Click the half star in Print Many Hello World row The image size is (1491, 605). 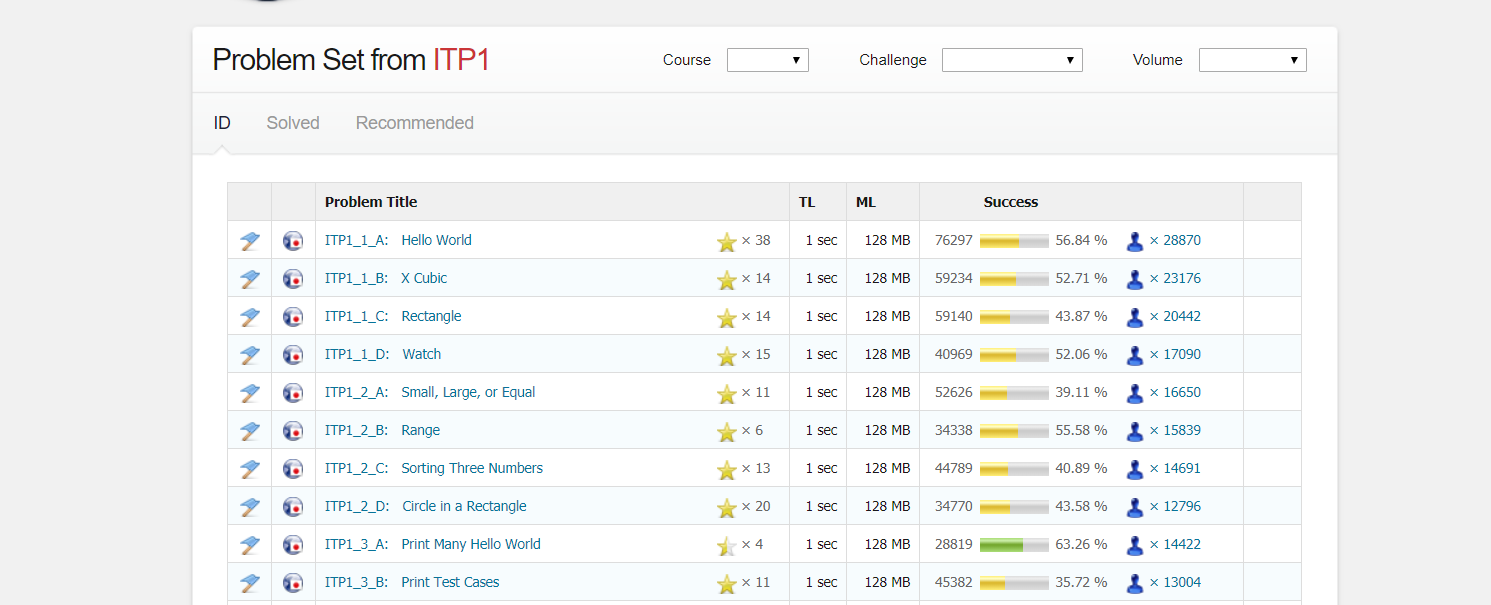tap(727, 545)
